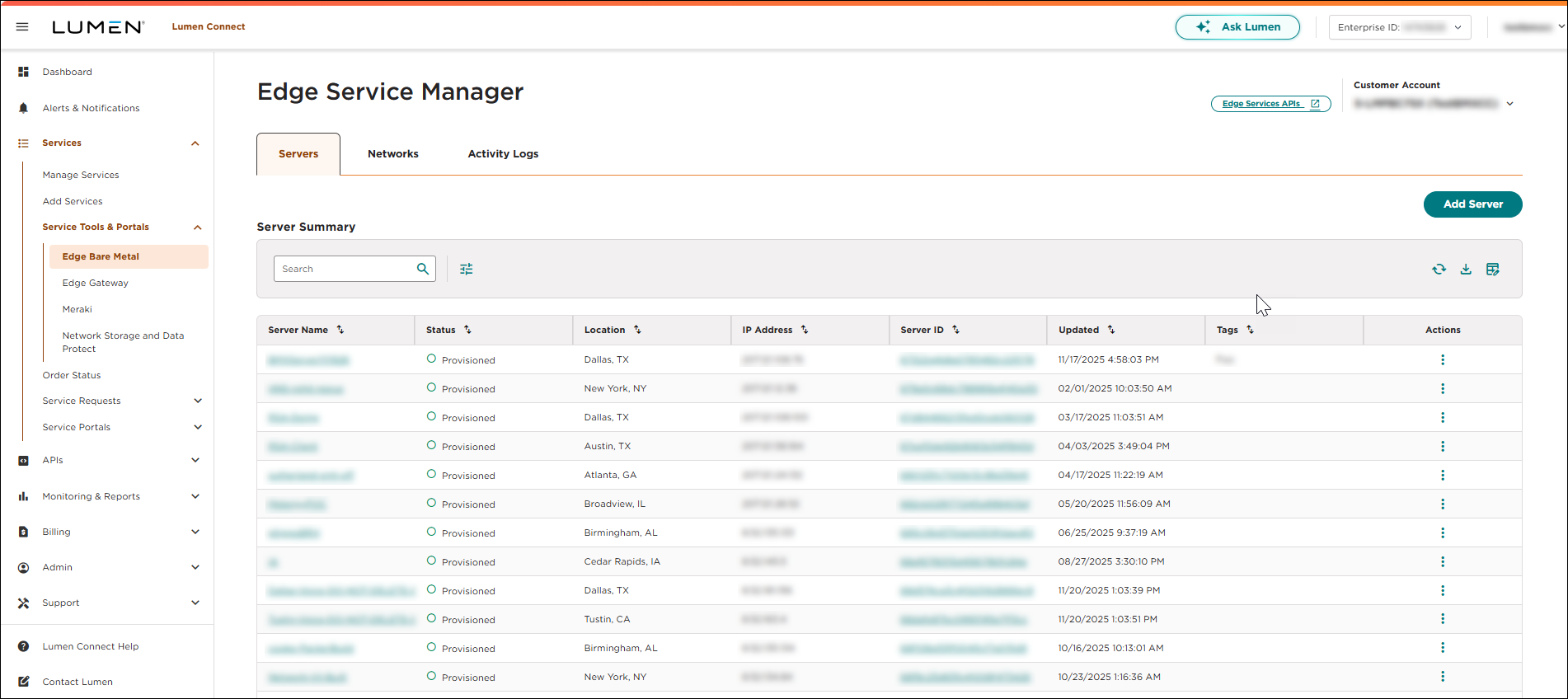1568x699 pixels.
Task: Collapse the Services section
Action: click(x=195, y=143)
